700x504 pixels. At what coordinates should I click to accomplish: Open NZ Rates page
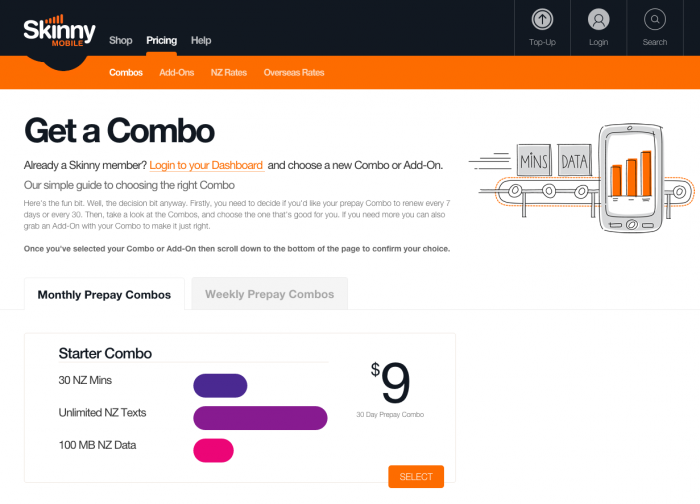(x=229, y=73)
